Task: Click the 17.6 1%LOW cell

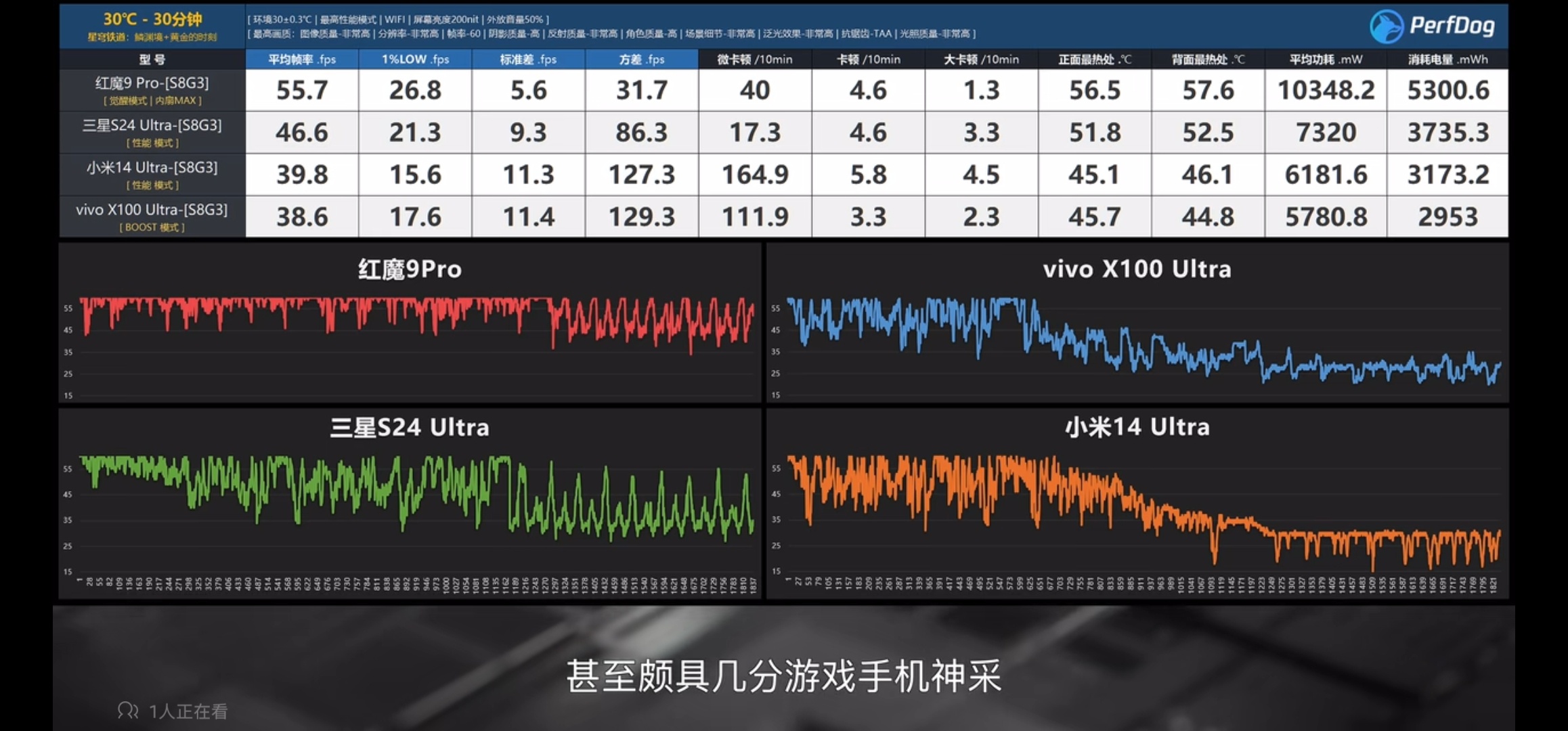Action: (415, 217)
